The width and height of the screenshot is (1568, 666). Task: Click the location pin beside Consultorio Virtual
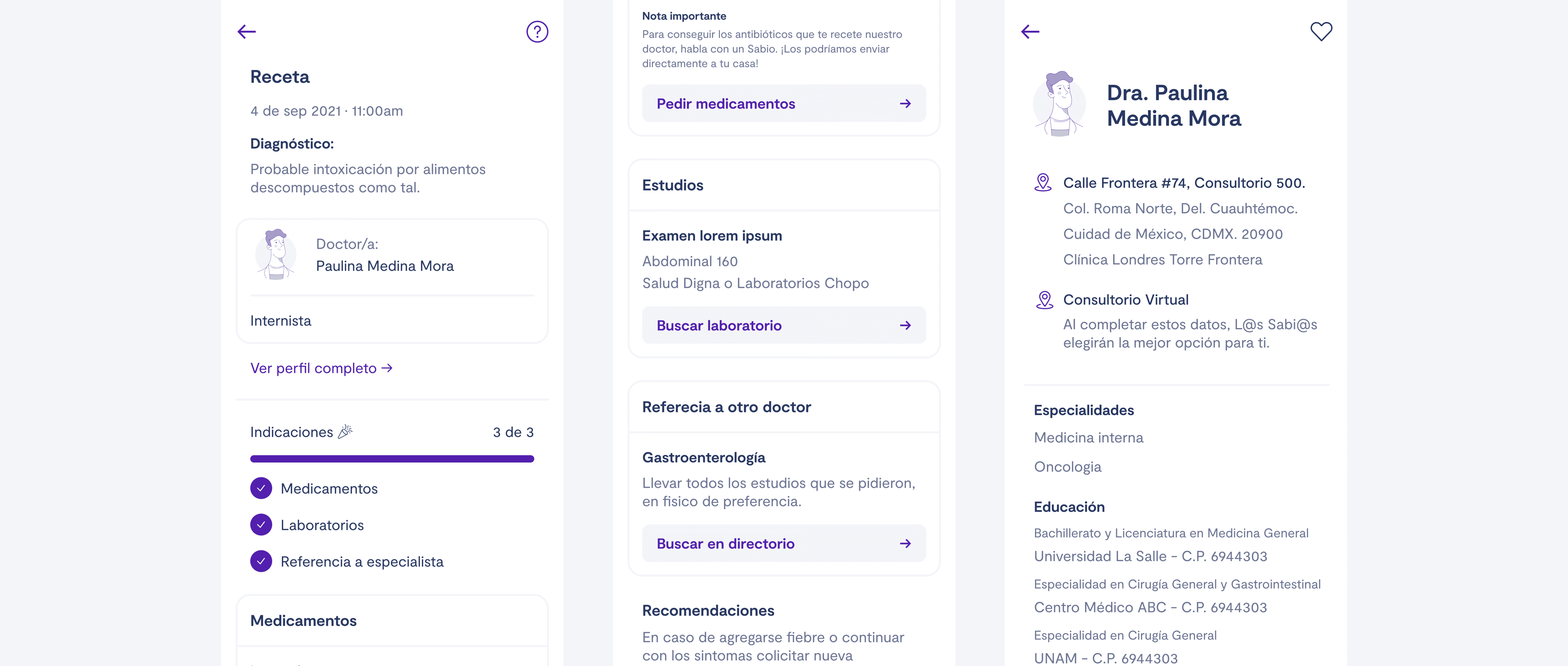coord(1045,300)
